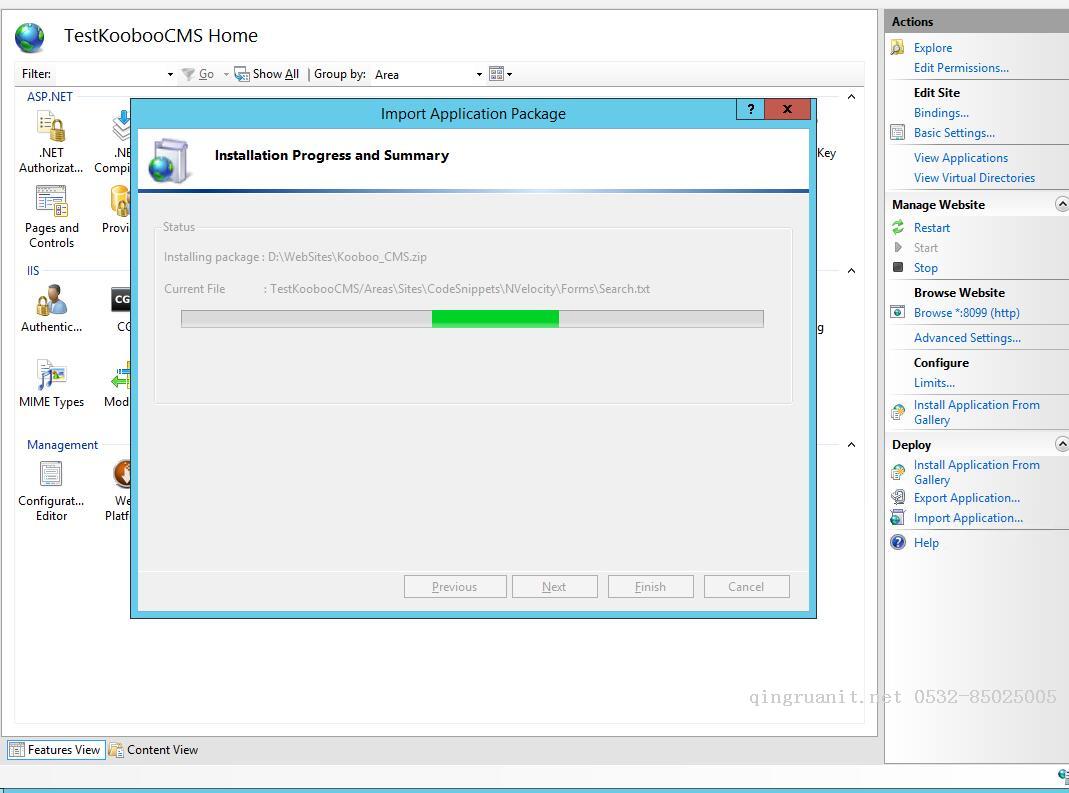1069x793 pixels.
Task: Click the Previous button in dialog
Action: coord(455,586)
